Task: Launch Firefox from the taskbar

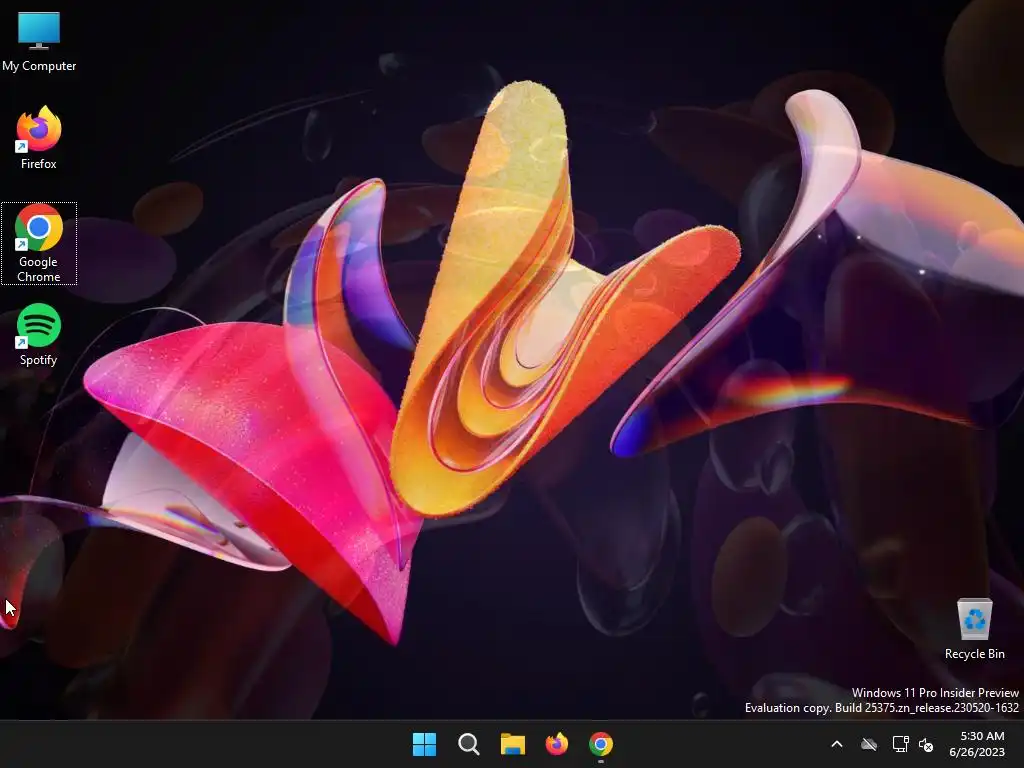Action: pyautogui.click(x=556, y=744)
